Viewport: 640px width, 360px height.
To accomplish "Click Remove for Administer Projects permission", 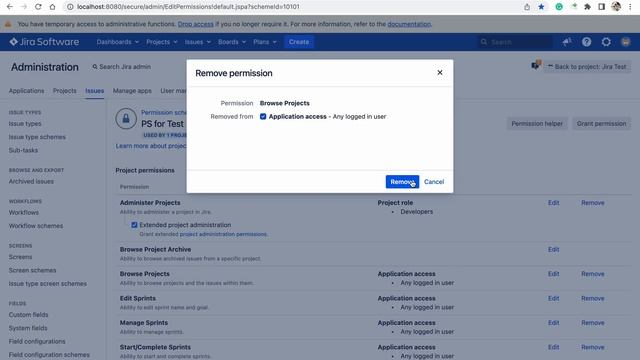I will point(593,202).
